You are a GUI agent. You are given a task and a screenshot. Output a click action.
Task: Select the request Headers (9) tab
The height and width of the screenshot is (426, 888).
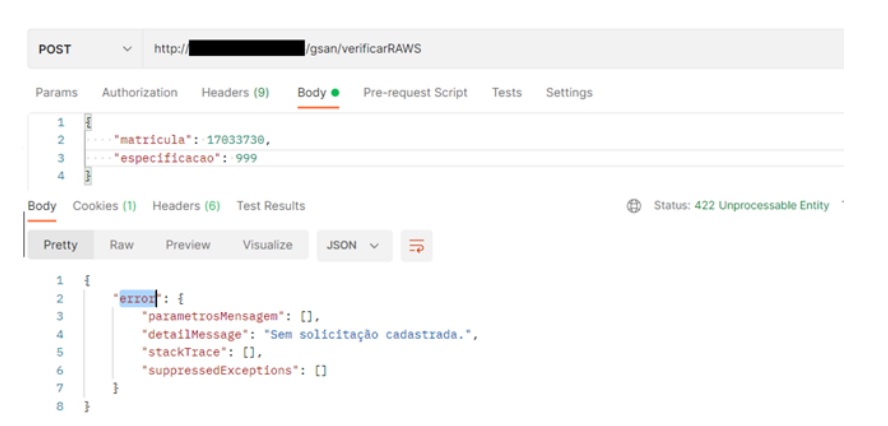tap(235, 93)
